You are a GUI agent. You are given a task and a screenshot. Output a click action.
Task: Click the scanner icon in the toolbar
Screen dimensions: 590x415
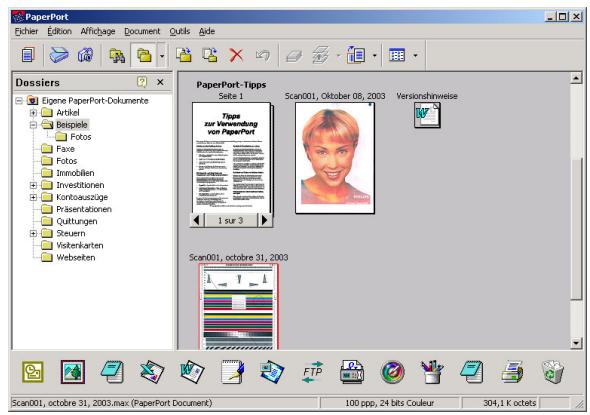tap(59, 55)
